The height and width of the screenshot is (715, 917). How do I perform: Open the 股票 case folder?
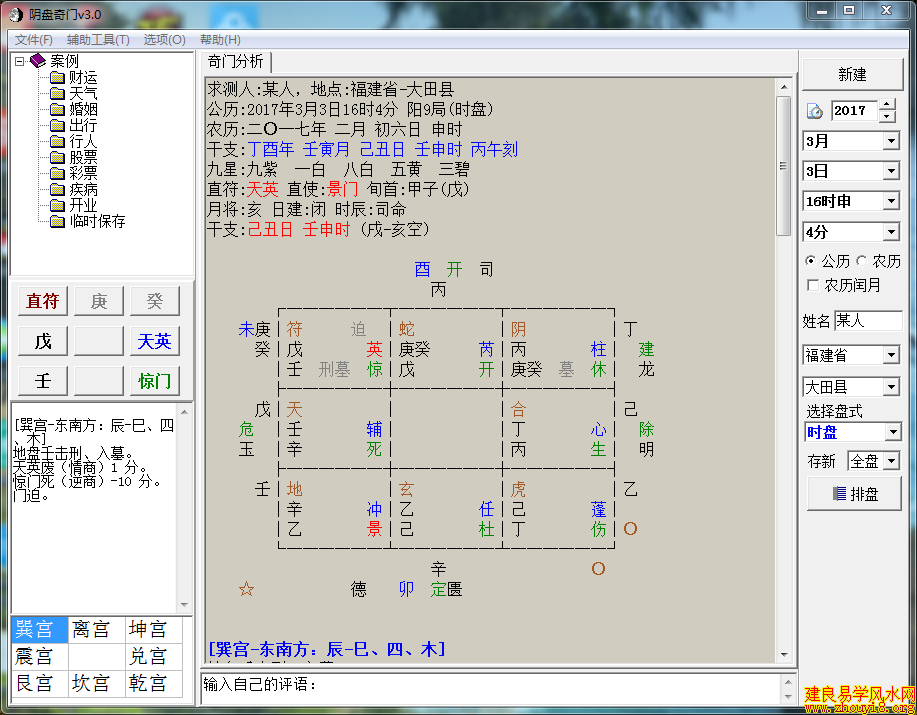click(82, 157)
